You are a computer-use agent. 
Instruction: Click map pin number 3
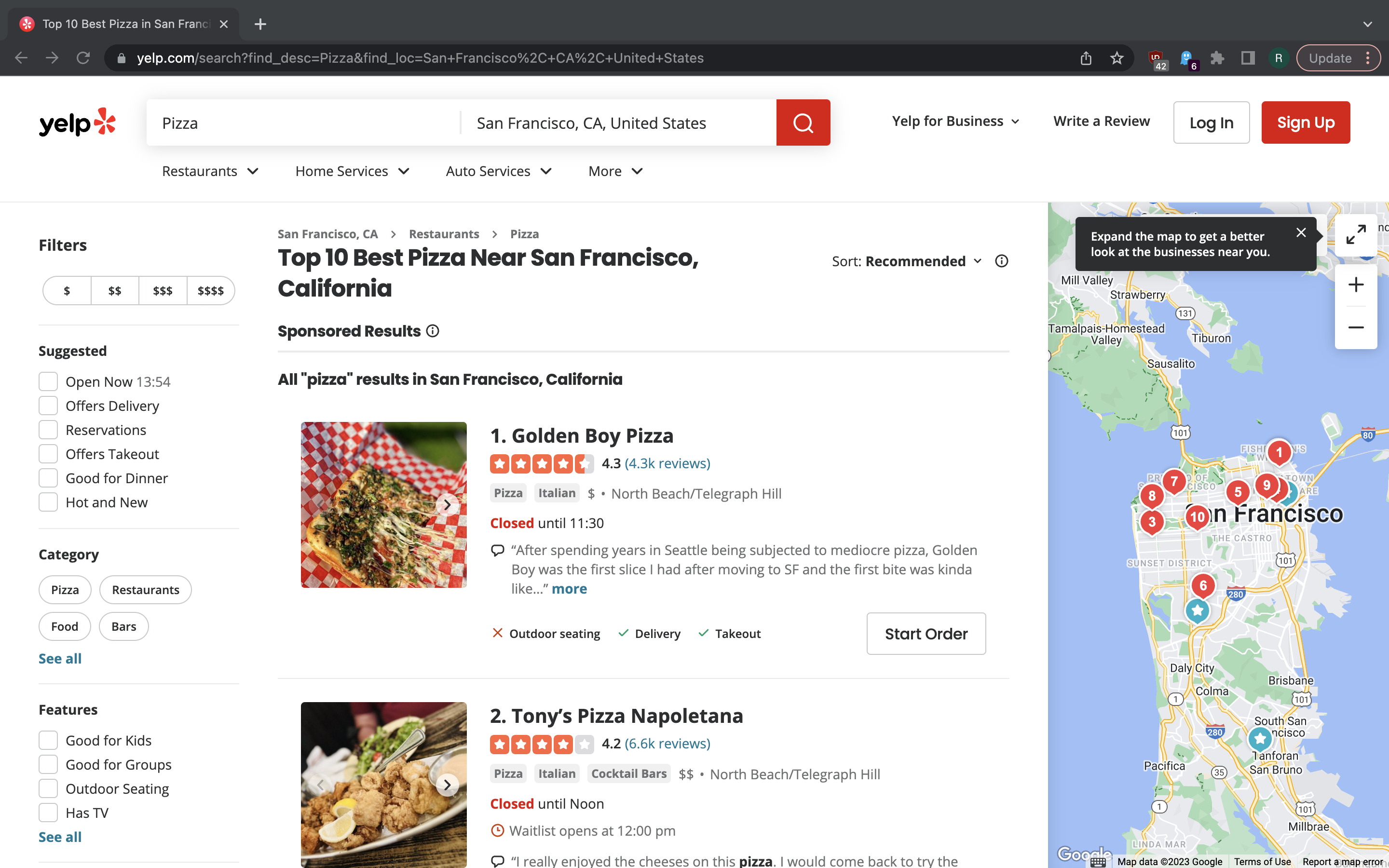pos(1152,522)
